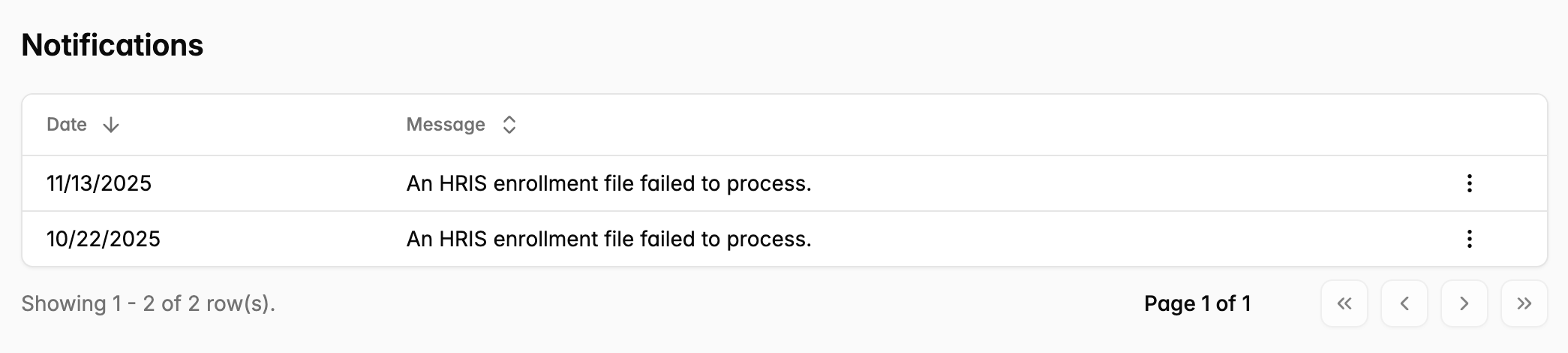Click the Notifications page heading
Viewport: 1568px width, 353px height.
pos(113,45)
